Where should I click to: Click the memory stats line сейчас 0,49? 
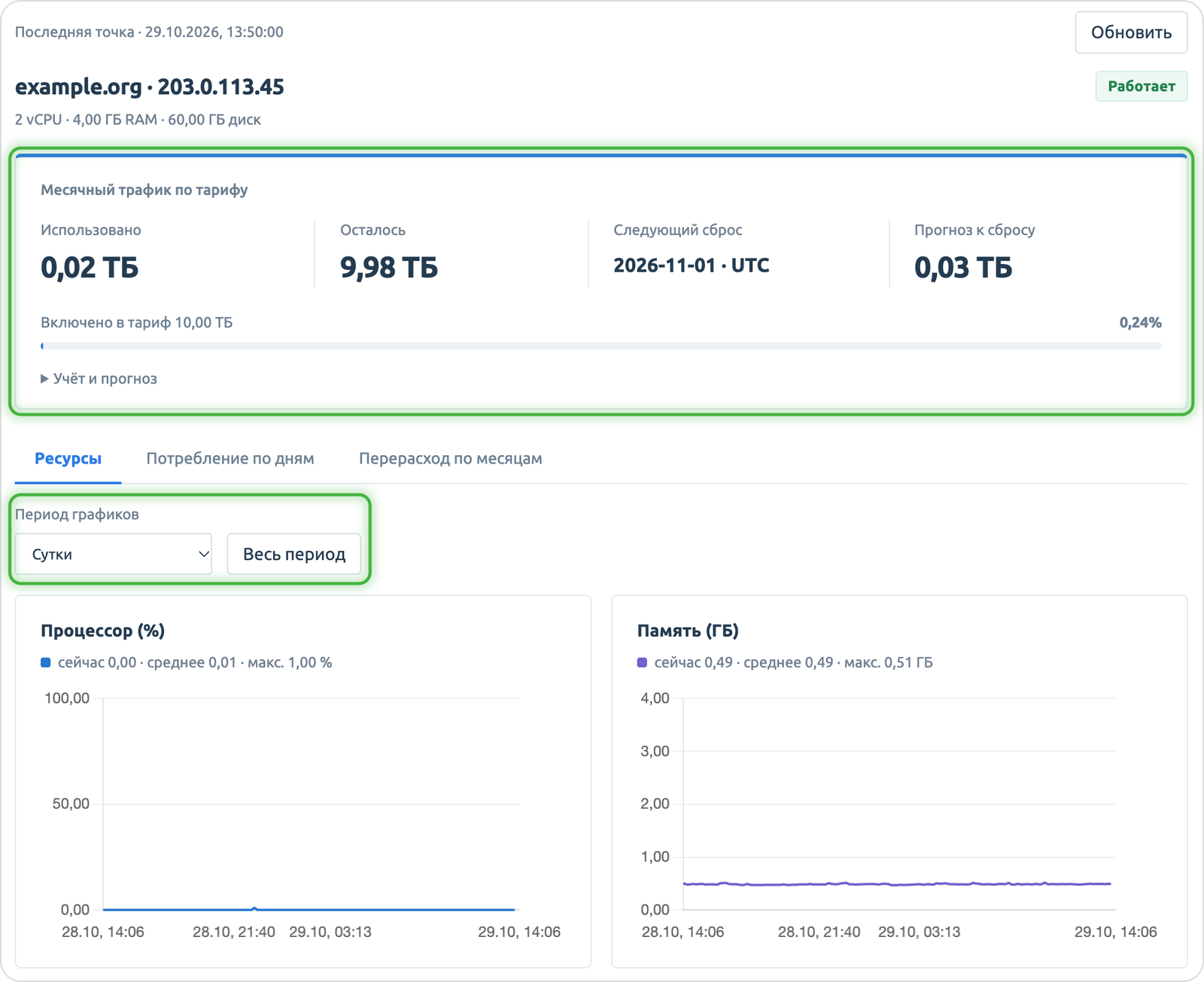793,662
